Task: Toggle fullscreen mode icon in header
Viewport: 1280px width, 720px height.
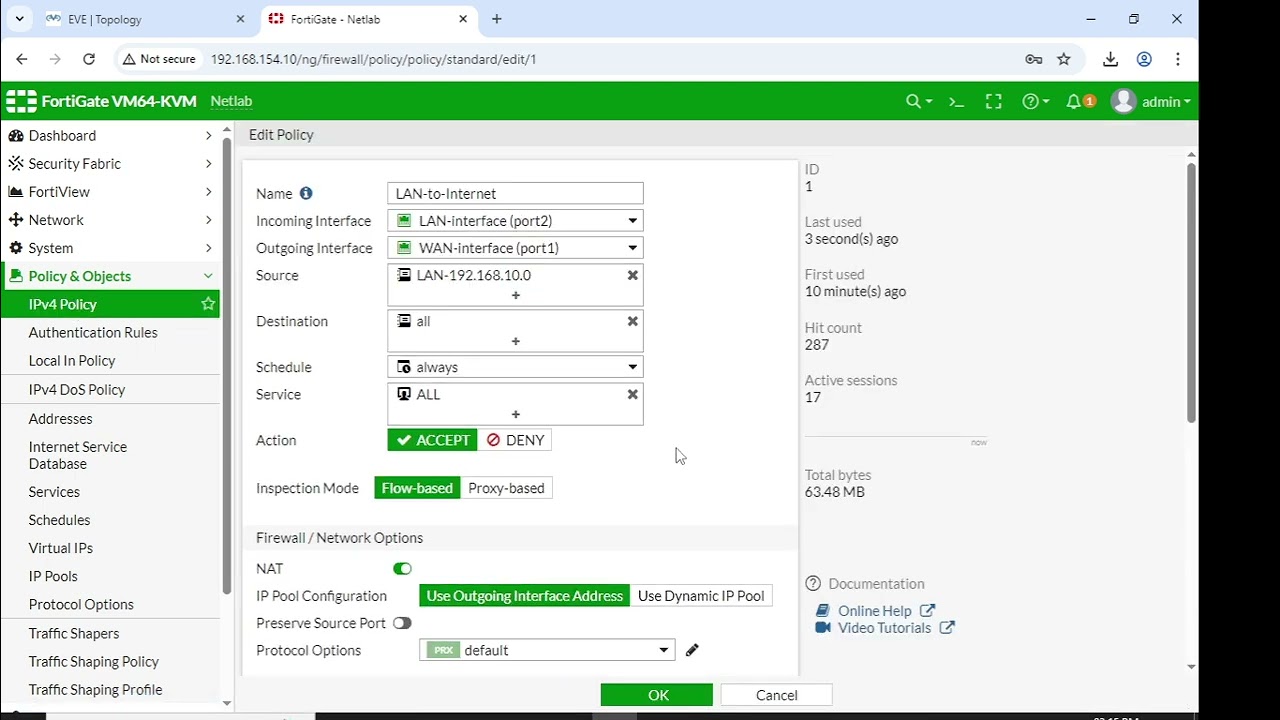Action: pos(993,101)
